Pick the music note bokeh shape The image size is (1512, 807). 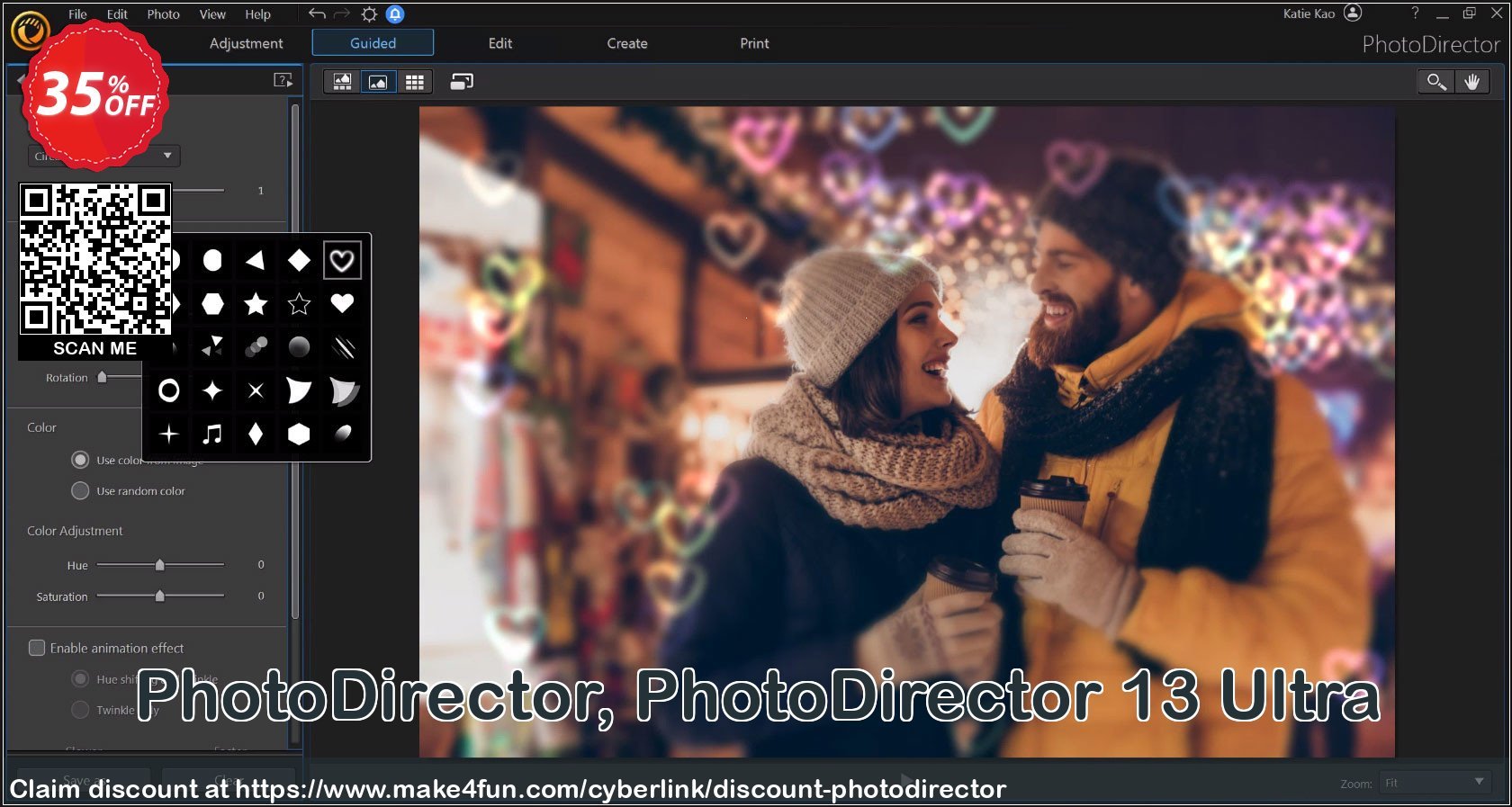click(212, 434)
